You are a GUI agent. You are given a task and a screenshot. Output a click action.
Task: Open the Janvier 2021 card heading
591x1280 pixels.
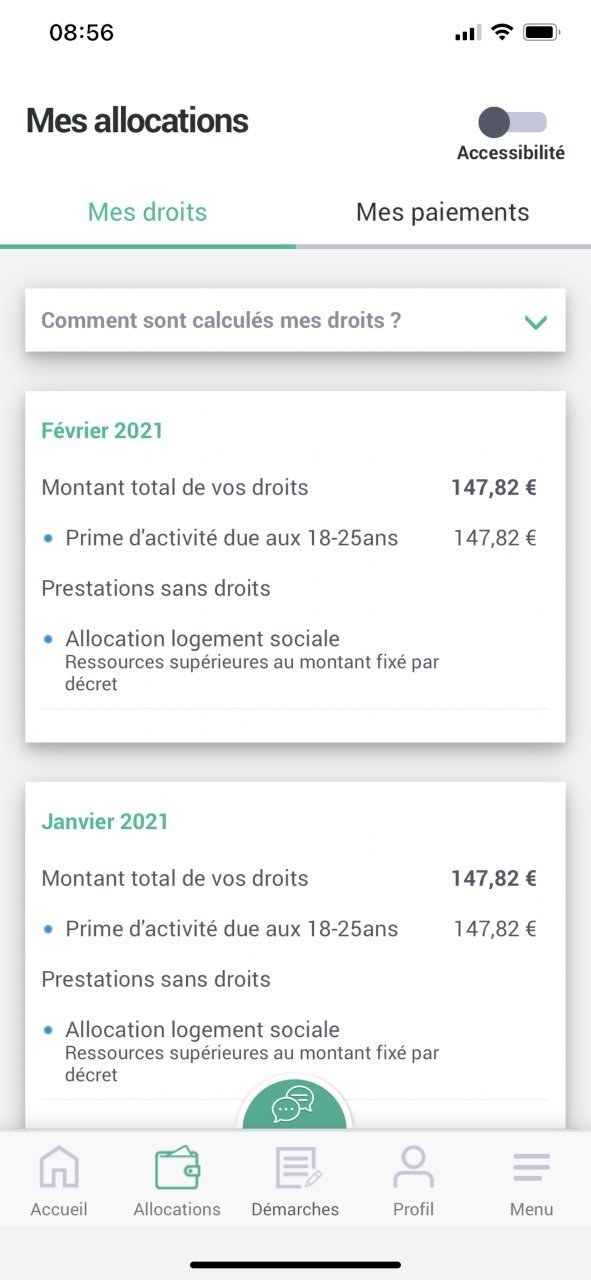pyautogui.click(x=105, y=822)
